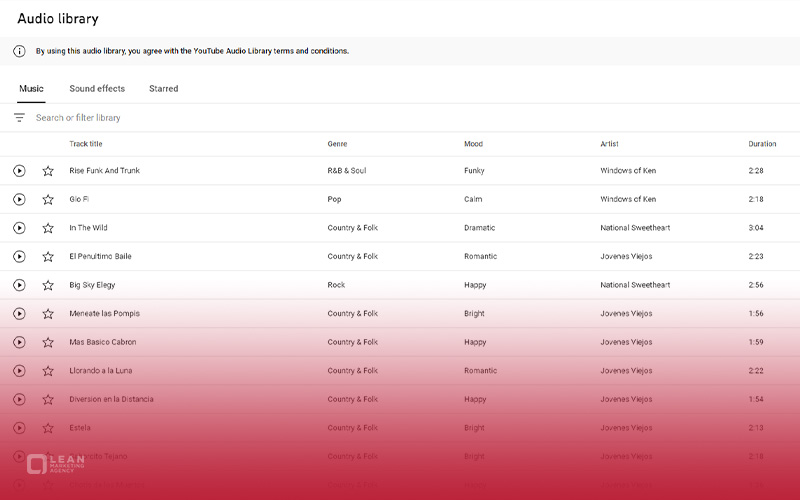Play the track Glo Fi
800x500 pixels.
pos(19,199)
